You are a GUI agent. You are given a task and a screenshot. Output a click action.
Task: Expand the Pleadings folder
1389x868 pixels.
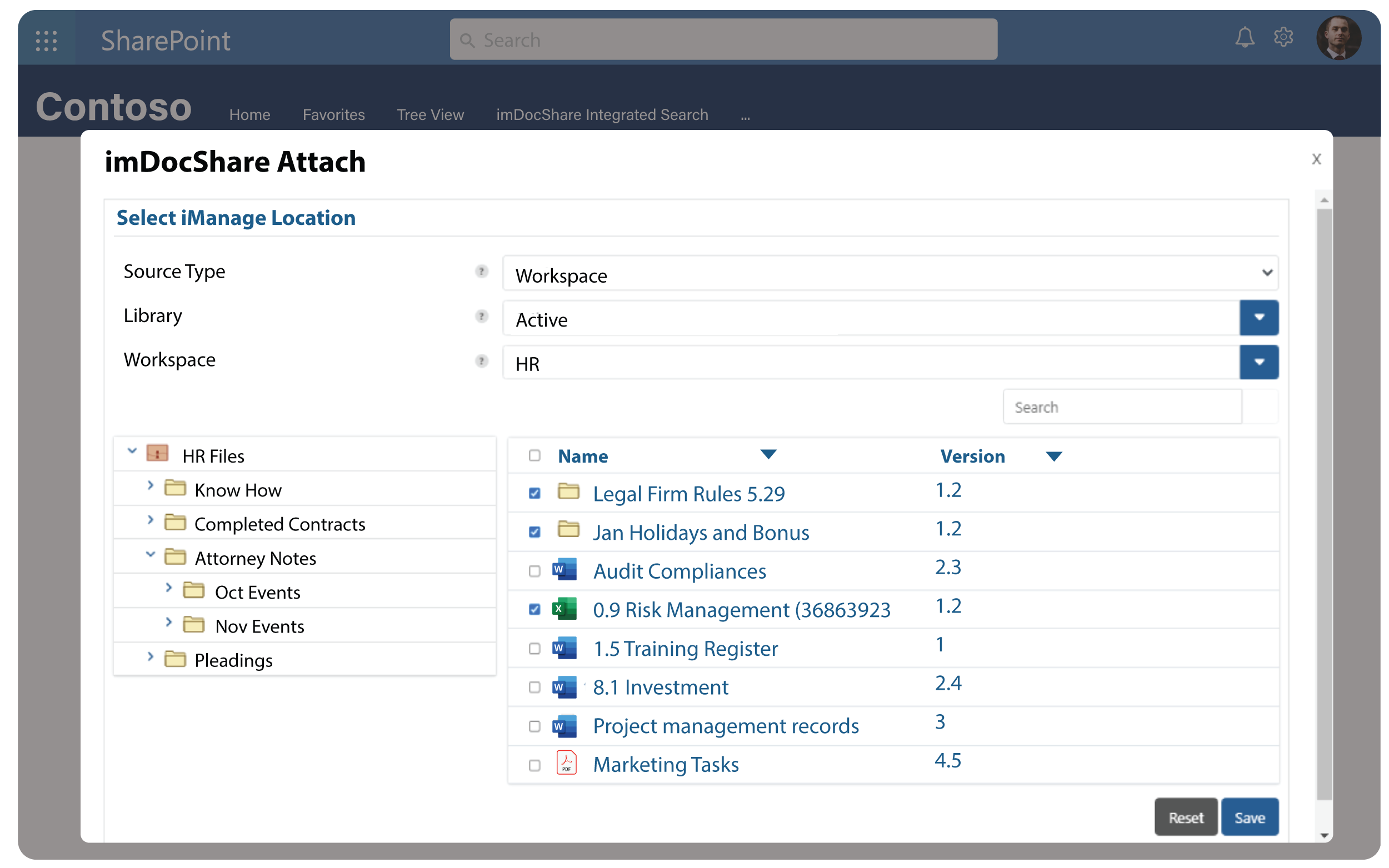[151, 656]
